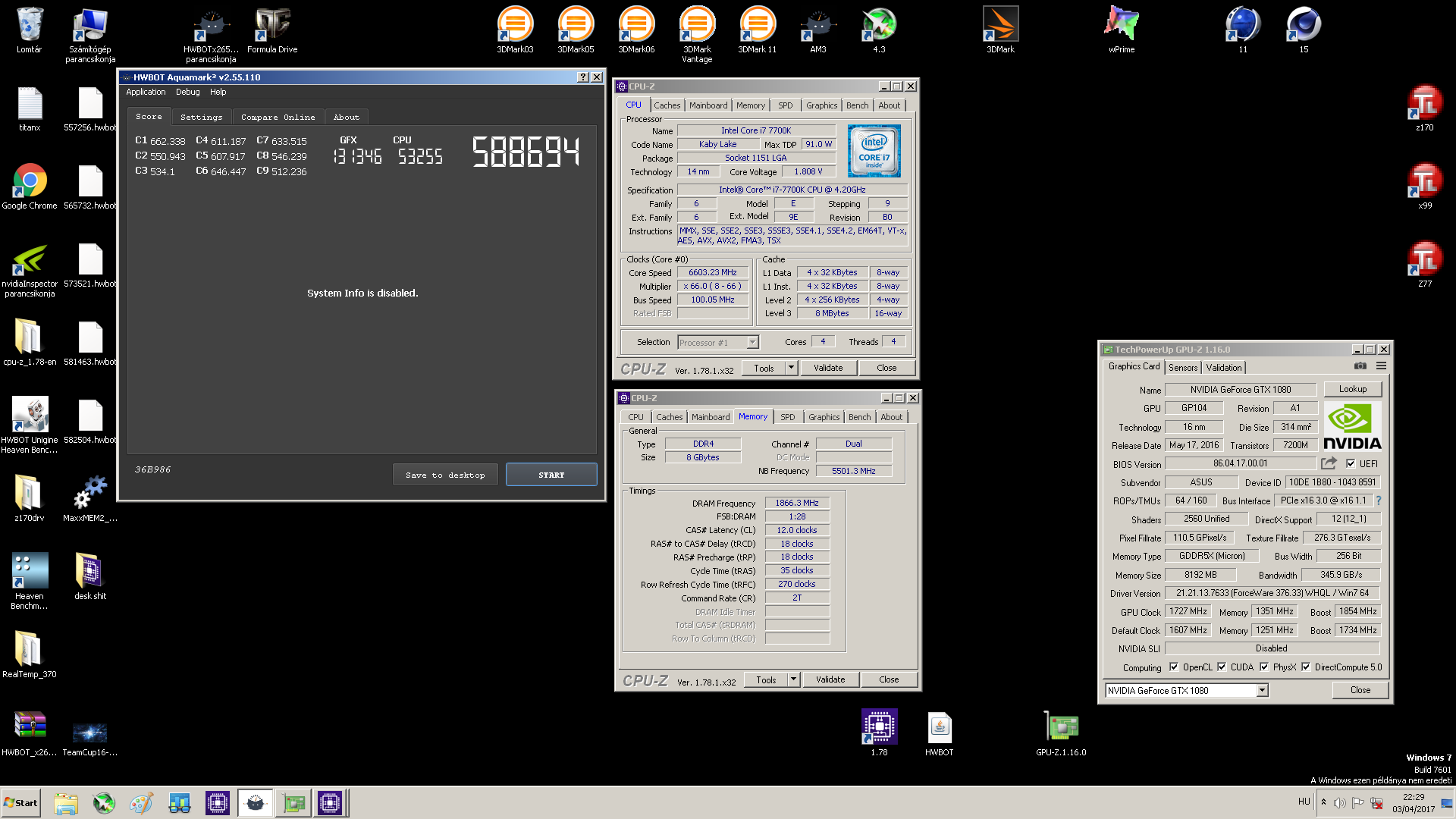
Task: Click Validate in lower CPU-Z window
Action: 830,679
